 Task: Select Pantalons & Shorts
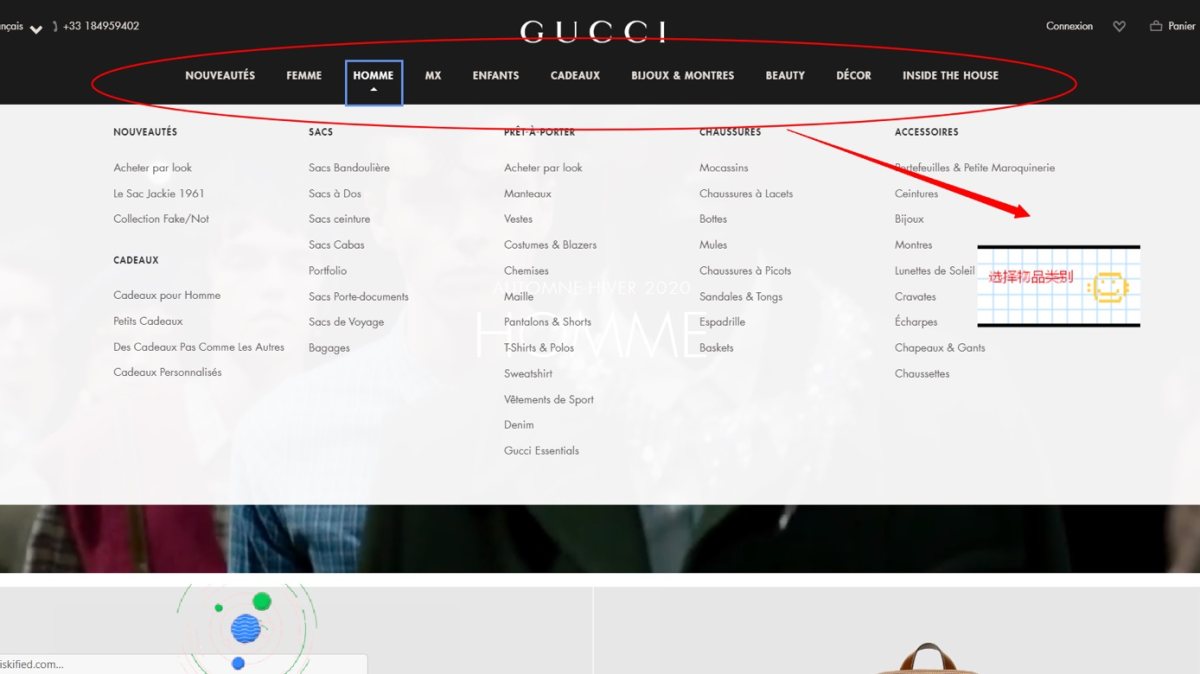click(x=548, y=322)
